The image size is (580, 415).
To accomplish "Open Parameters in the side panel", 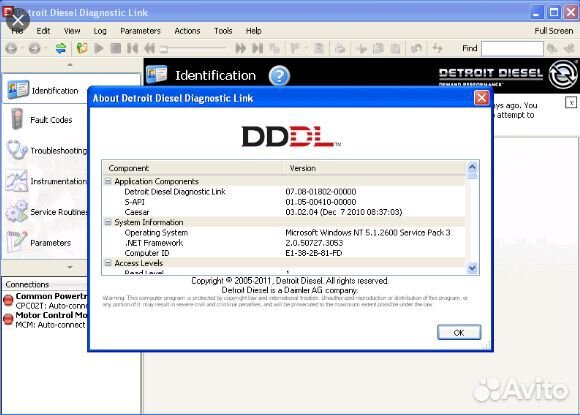I will (x=39, y=242).
